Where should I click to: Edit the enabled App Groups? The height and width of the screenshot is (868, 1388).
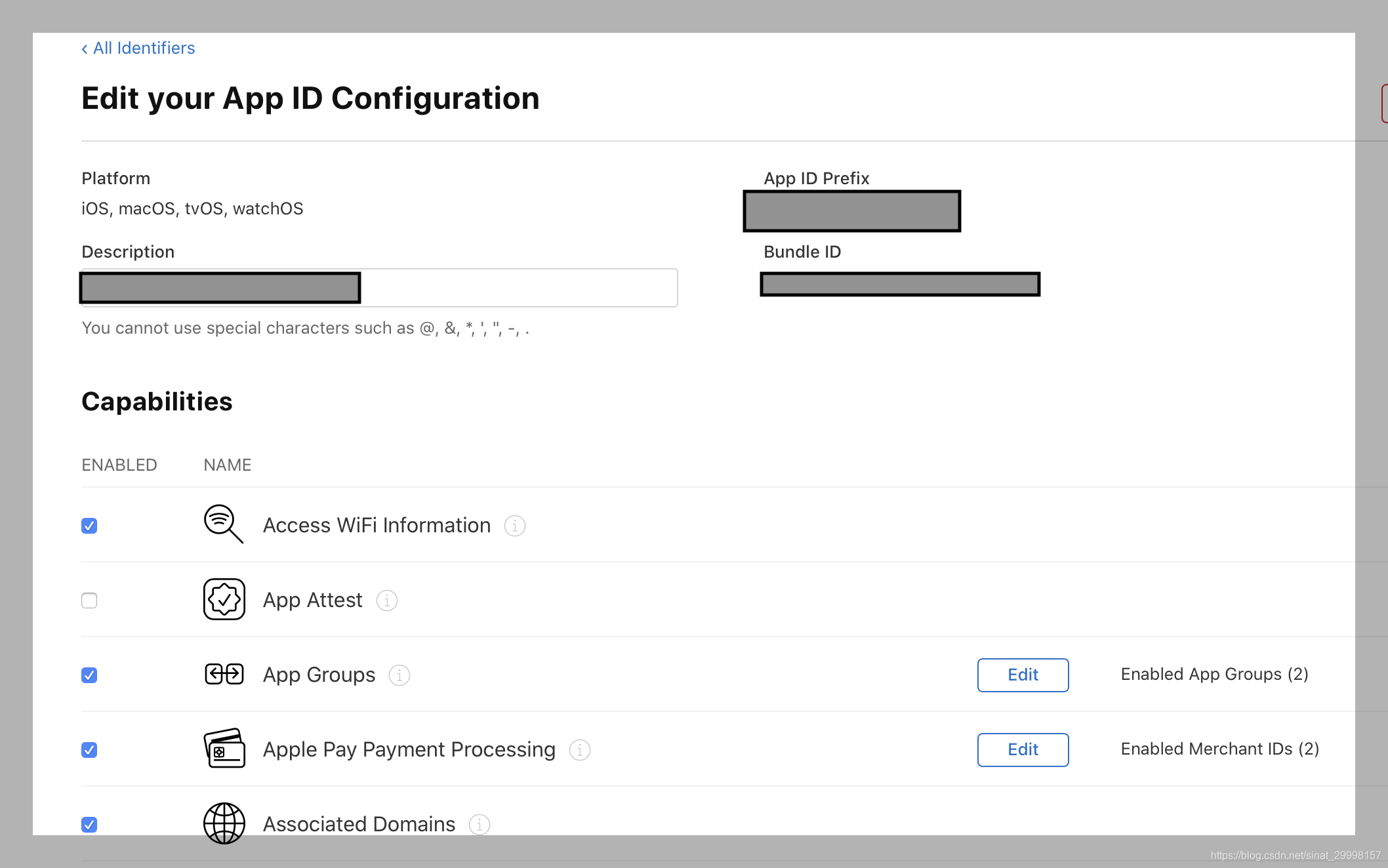pyautogui.click(x=1023, y=675)
